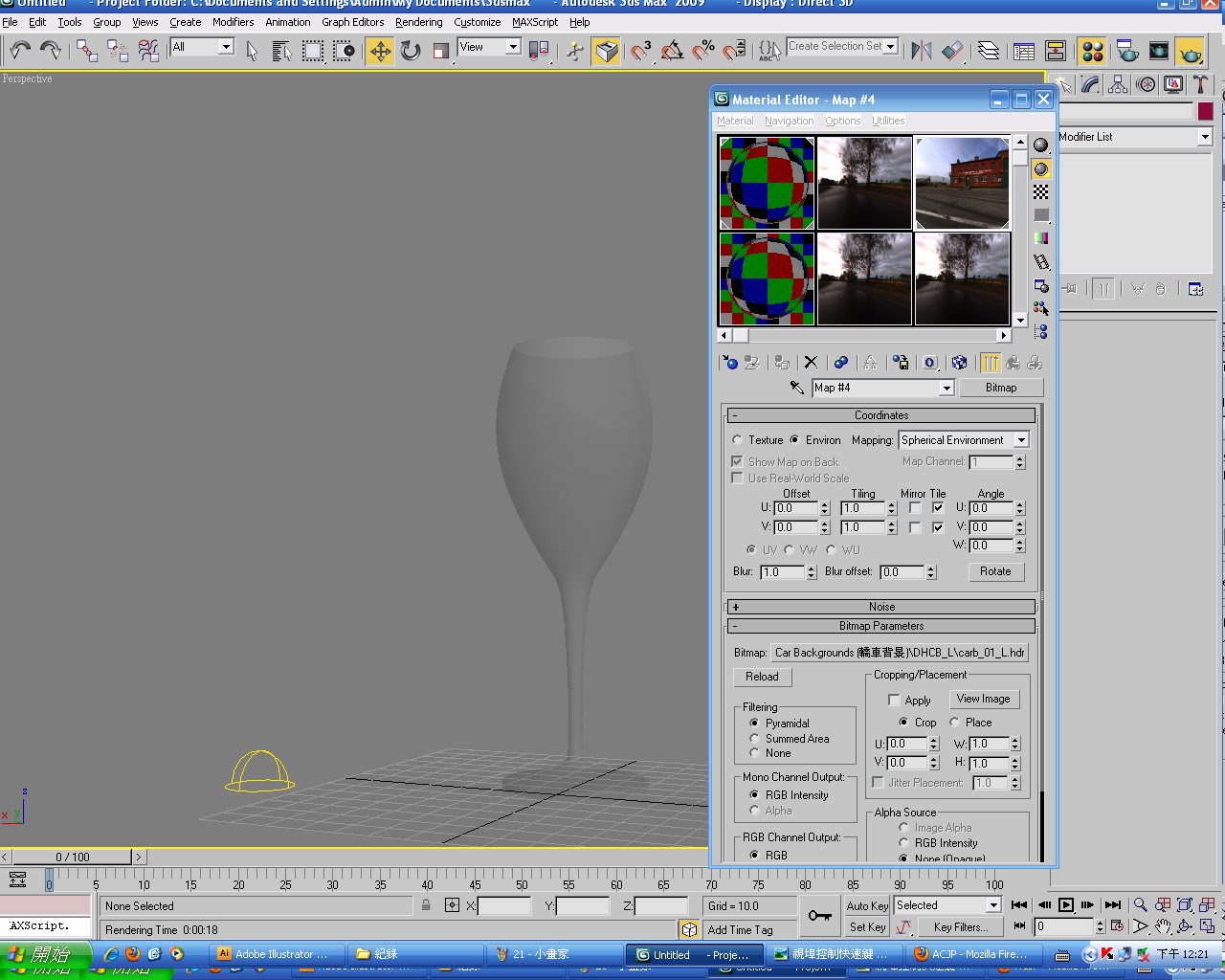This screenshot has height=980, width=1225.
Task: Open the Rendering menu
Action: click(x=418, y=22)
